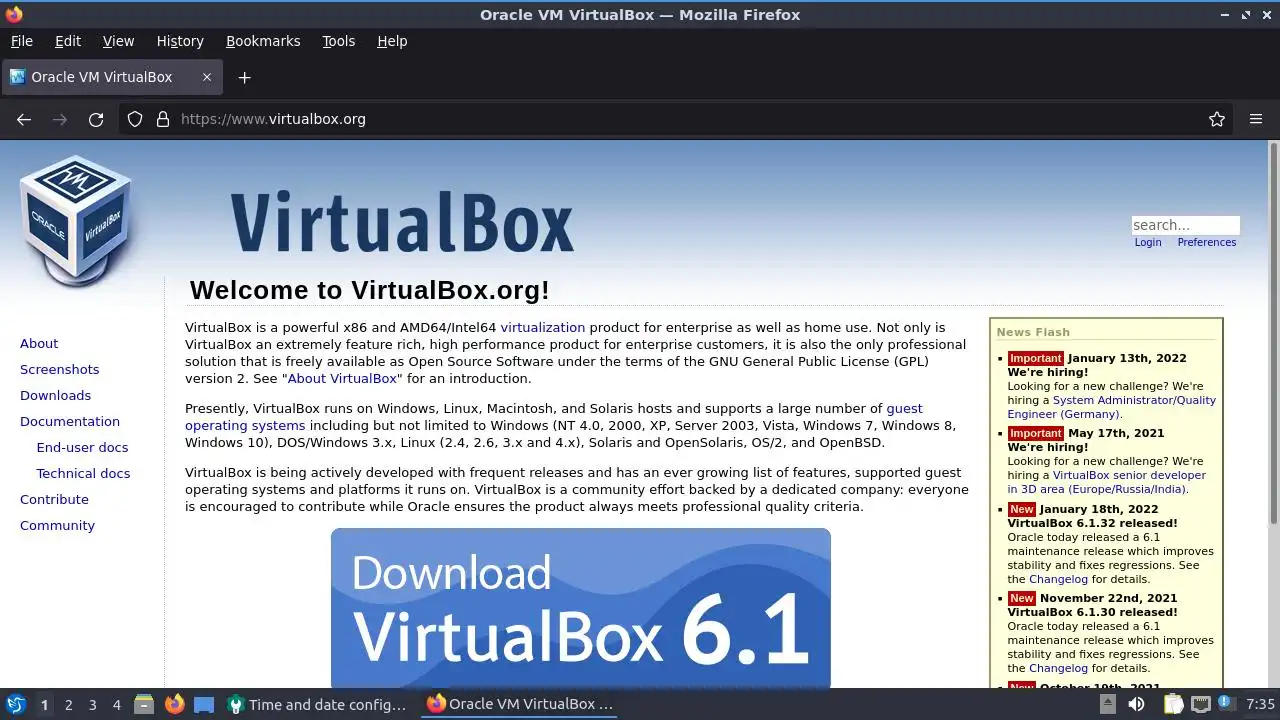Open the Firefox hamburger menu

(x=1256, y=119)
